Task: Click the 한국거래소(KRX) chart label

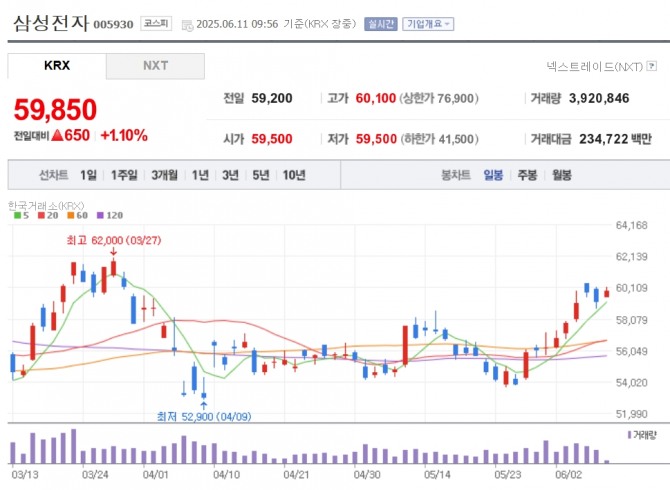Action: (x=46, y=206)
